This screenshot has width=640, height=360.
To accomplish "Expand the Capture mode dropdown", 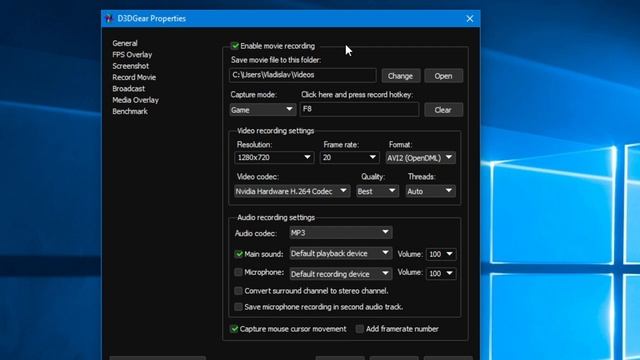I will point(262,109).
